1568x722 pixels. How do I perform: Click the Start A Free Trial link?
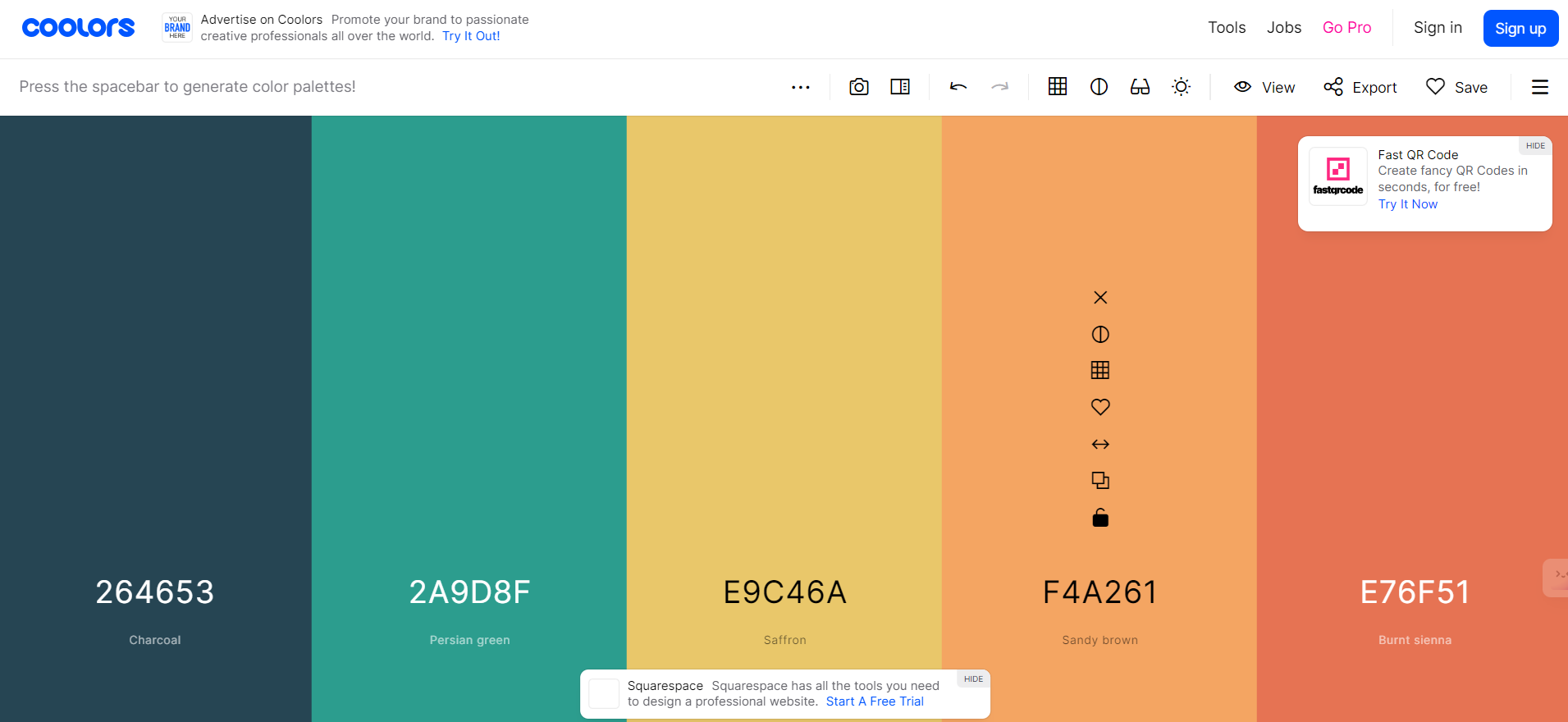pos(874,701)
